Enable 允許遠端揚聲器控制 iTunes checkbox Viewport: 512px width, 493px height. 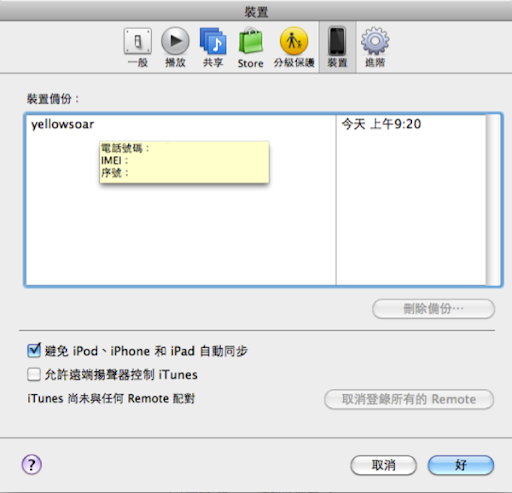34,374
